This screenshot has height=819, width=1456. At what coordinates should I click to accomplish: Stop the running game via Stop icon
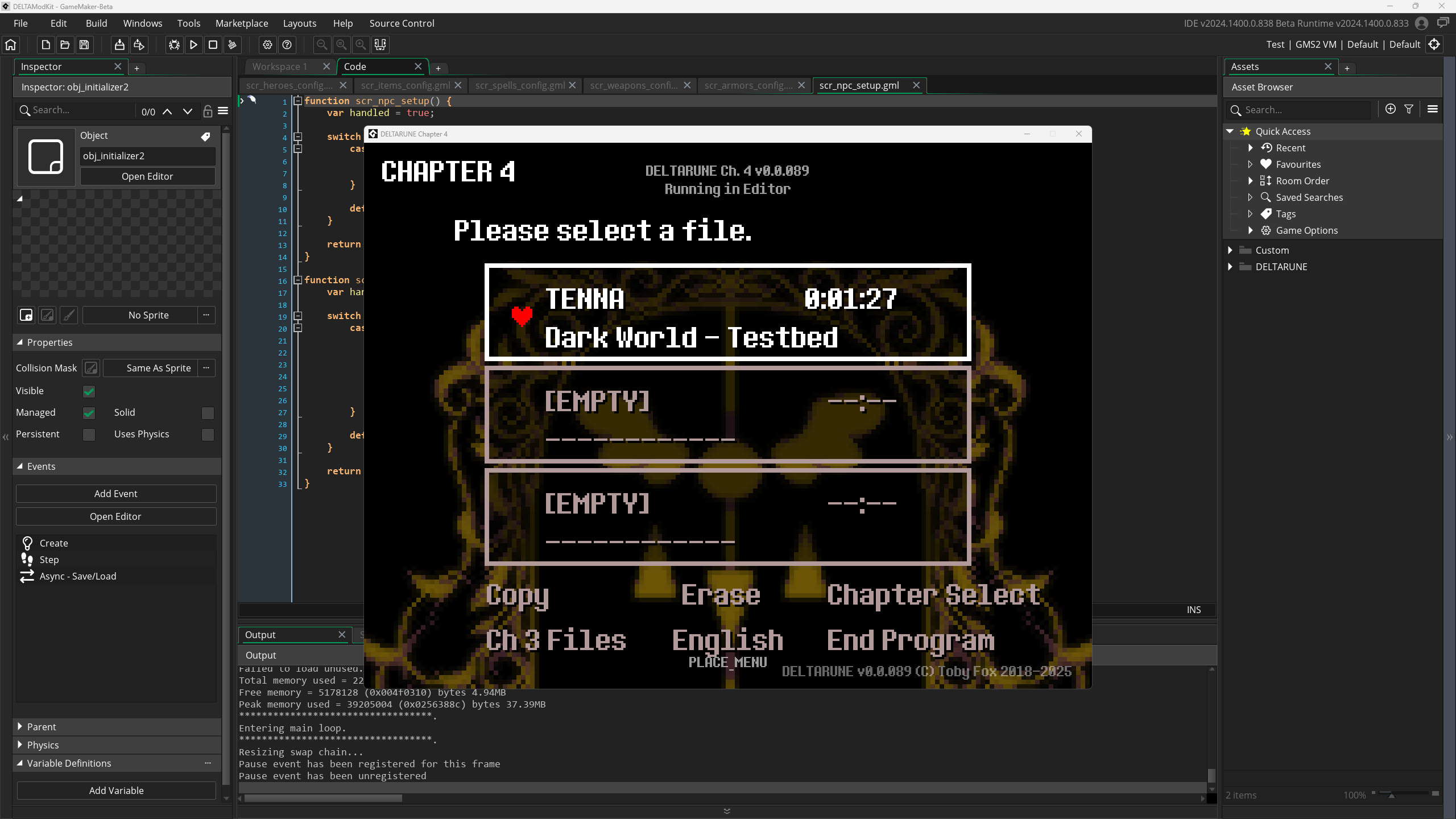[x=212, y=44]
